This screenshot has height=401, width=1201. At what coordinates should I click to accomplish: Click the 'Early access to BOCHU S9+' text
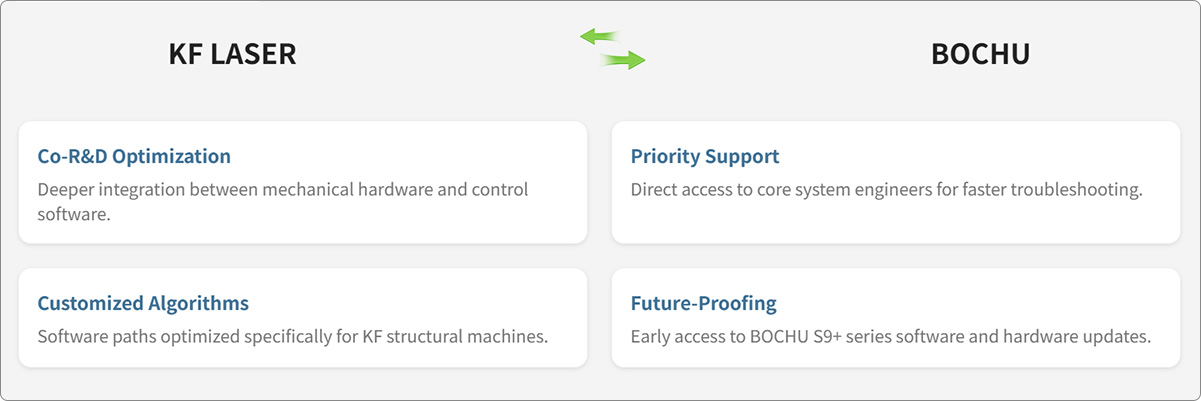(891, 336)
